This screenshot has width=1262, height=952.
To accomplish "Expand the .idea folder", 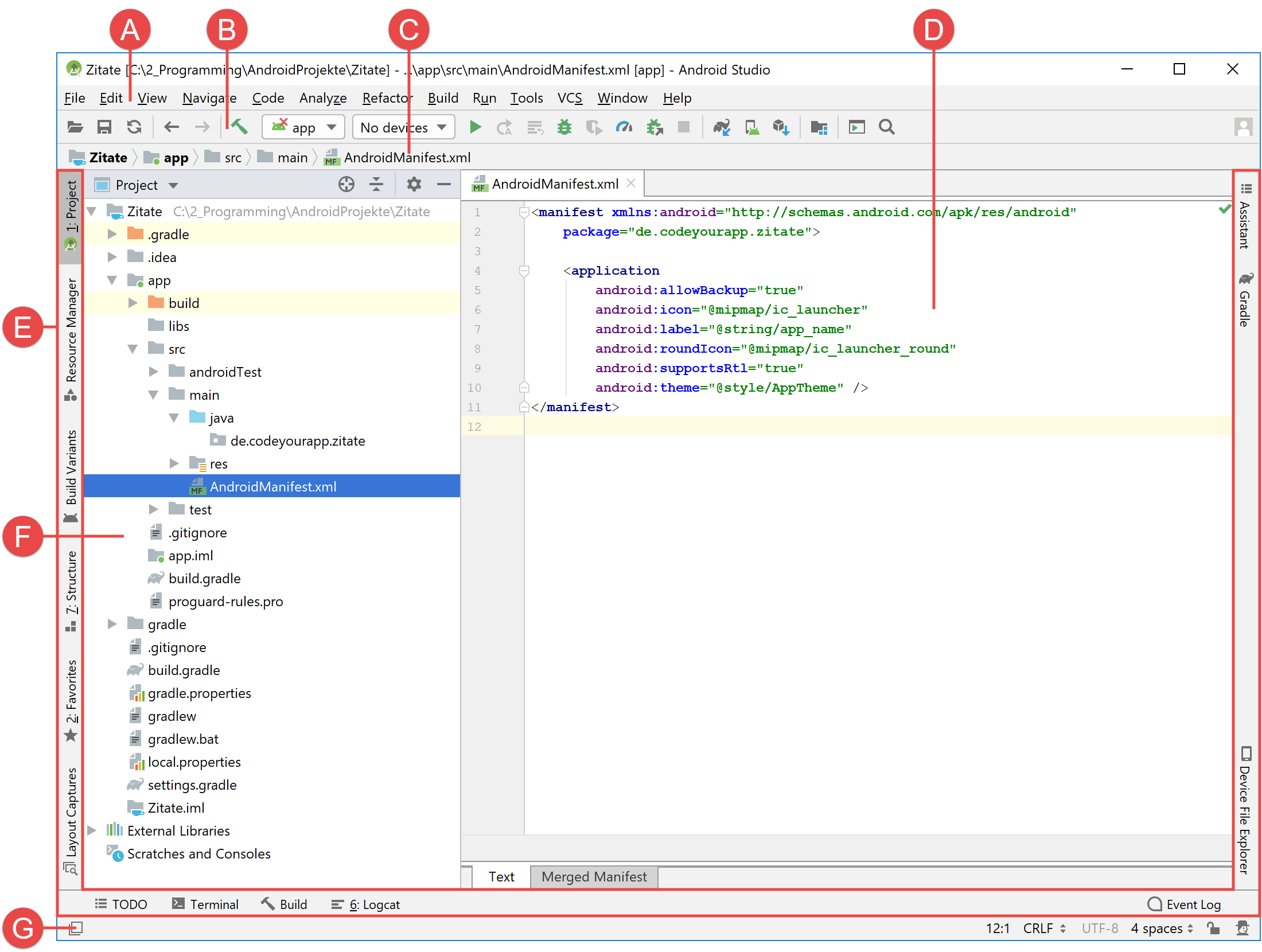I will (112, 257).
